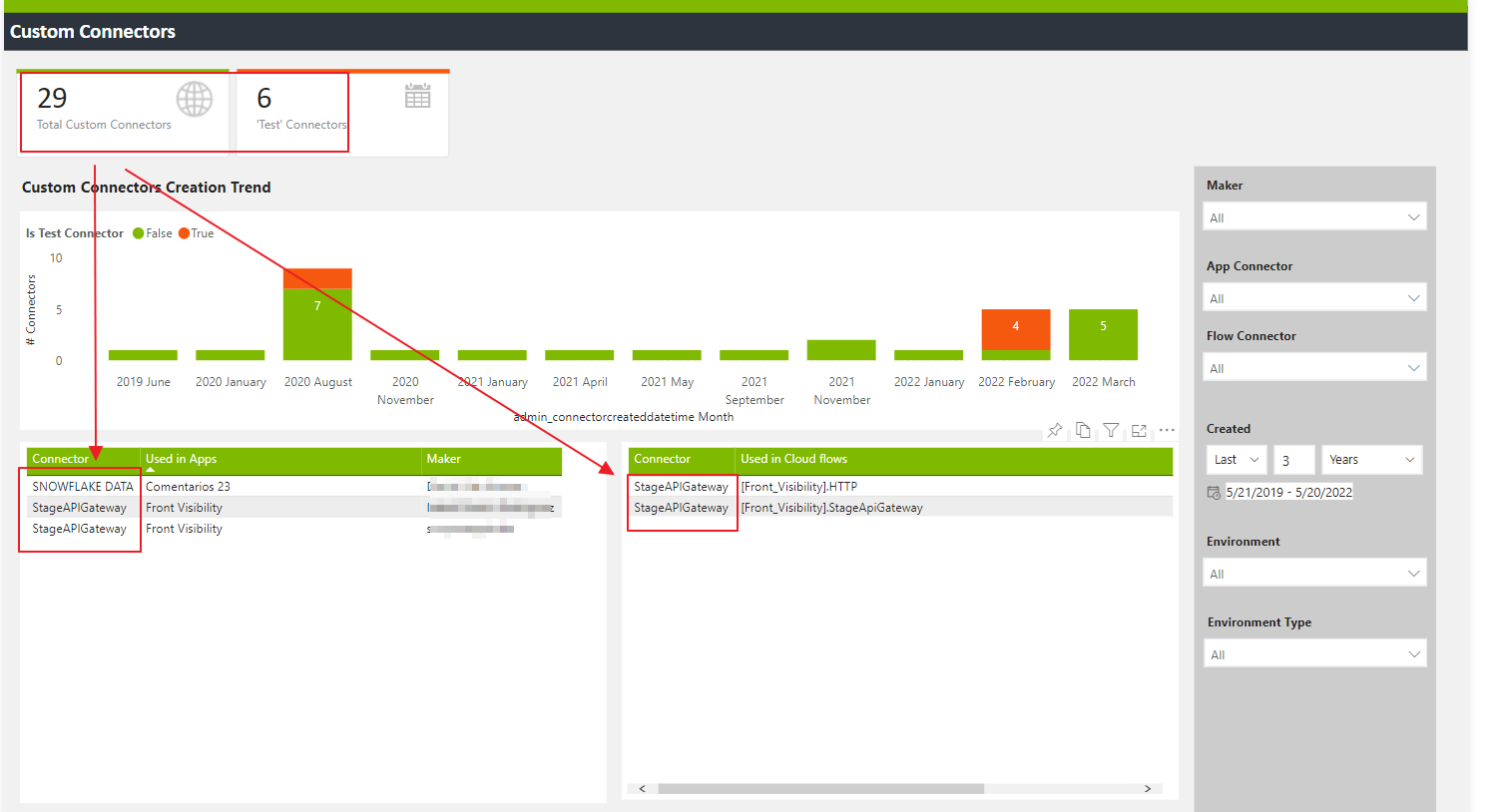1501x812 pixels.
Task: Click the right arrow of the cloud flows scrollbar
Action: pos(1146,788)
